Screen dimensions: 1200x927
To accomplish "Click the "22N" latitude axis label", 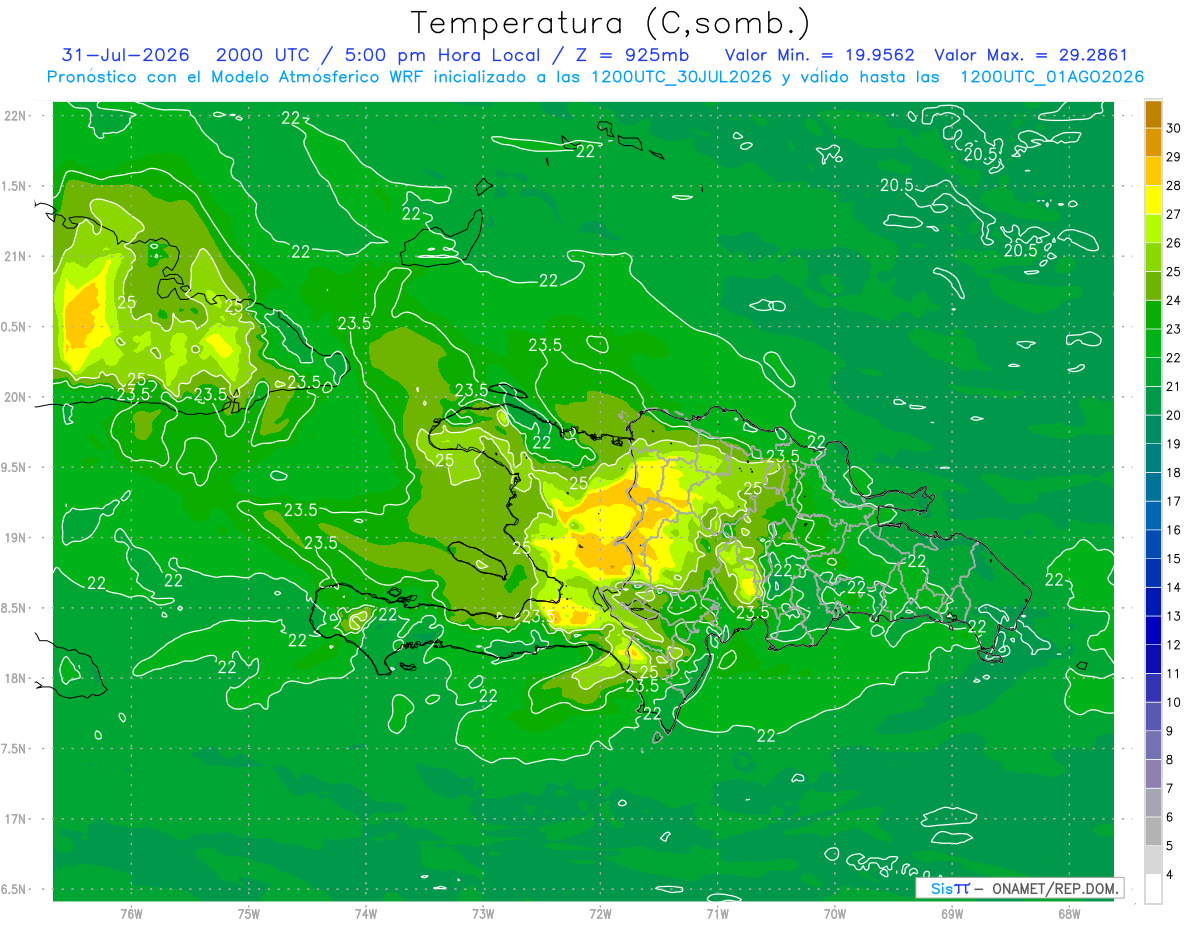I will tap(15, 116).
